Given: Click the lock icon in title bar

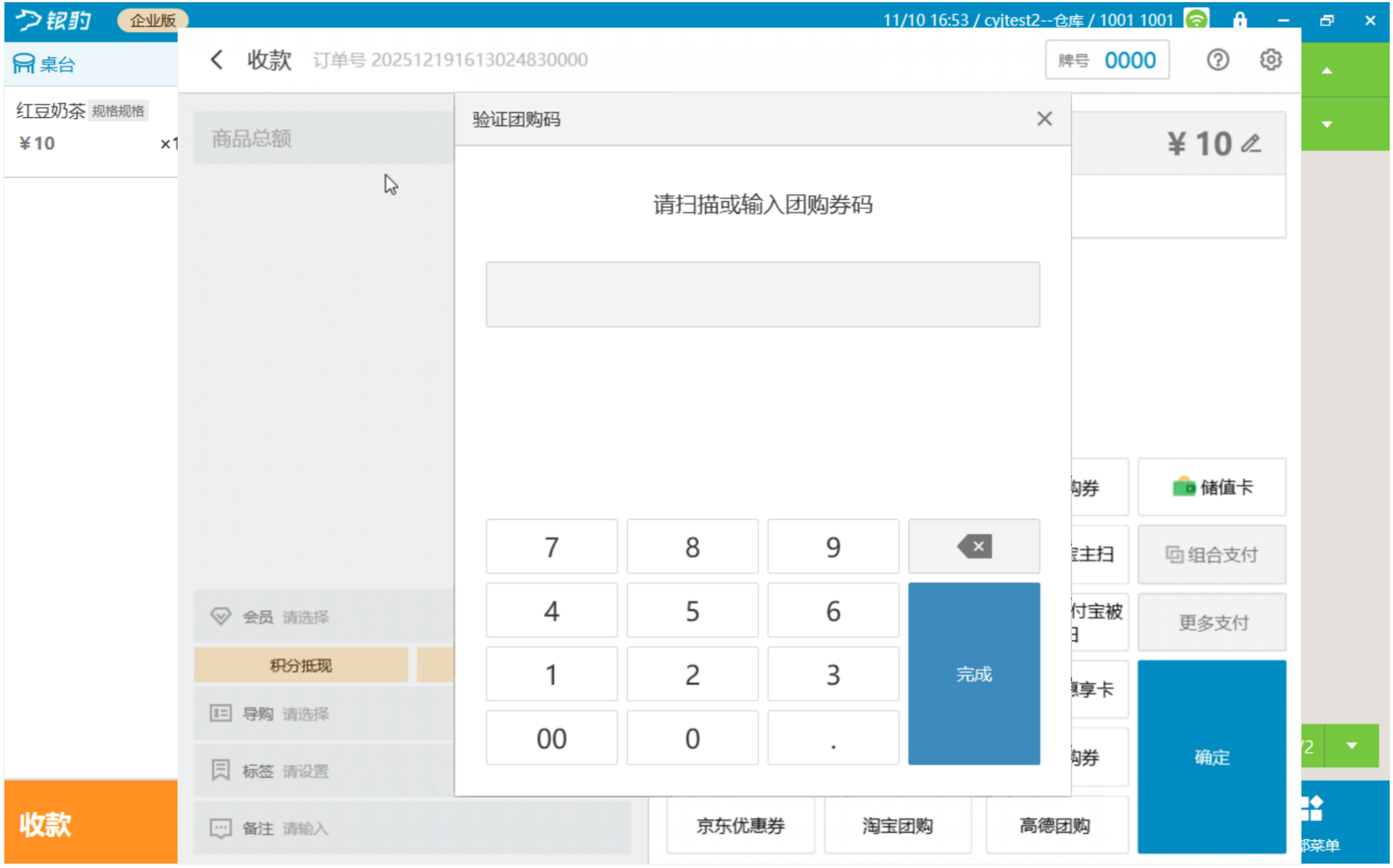Looking at the screenshot, I should [1239, 20].
